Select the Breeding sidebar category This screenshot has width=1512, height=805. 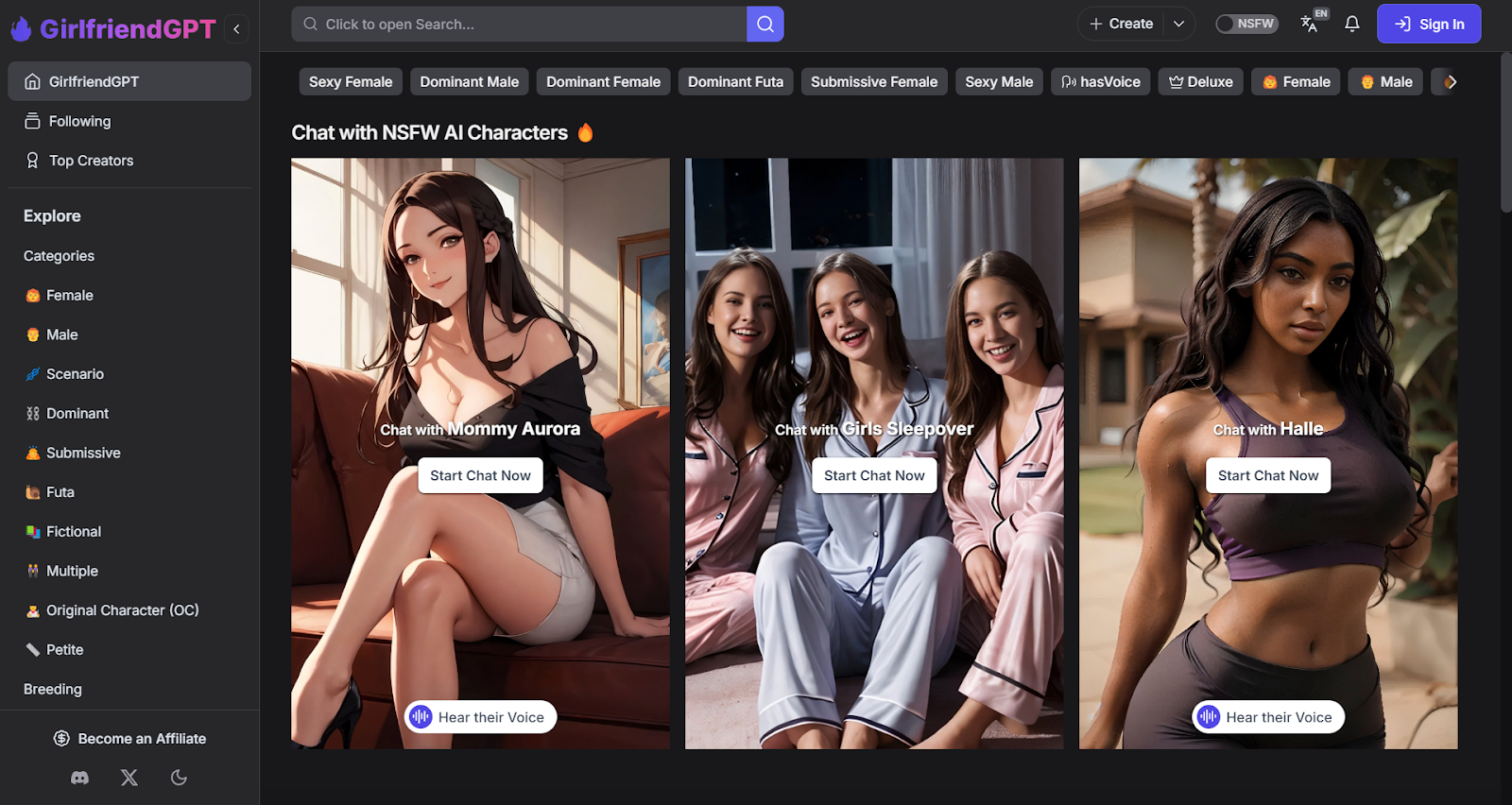coord(53,690)
